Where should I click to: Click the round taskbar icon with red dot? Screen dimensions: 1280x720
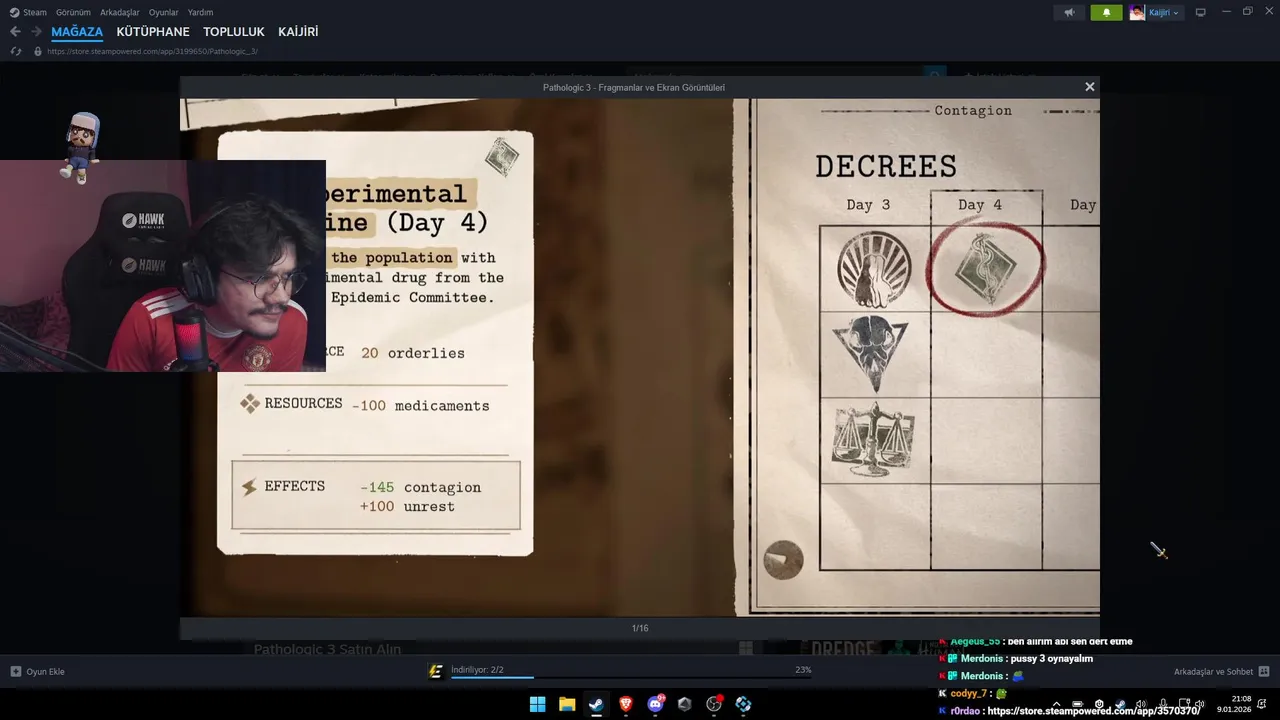[714, 704]
